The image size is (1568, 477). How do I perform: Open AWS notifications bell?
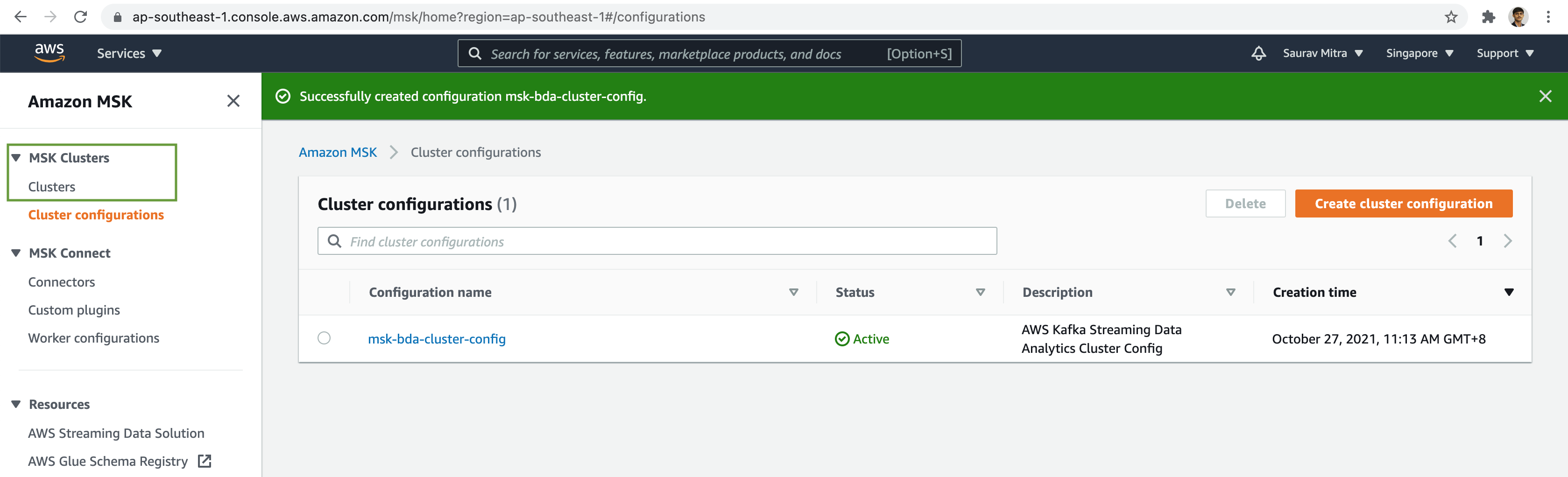click(1259, 53)
